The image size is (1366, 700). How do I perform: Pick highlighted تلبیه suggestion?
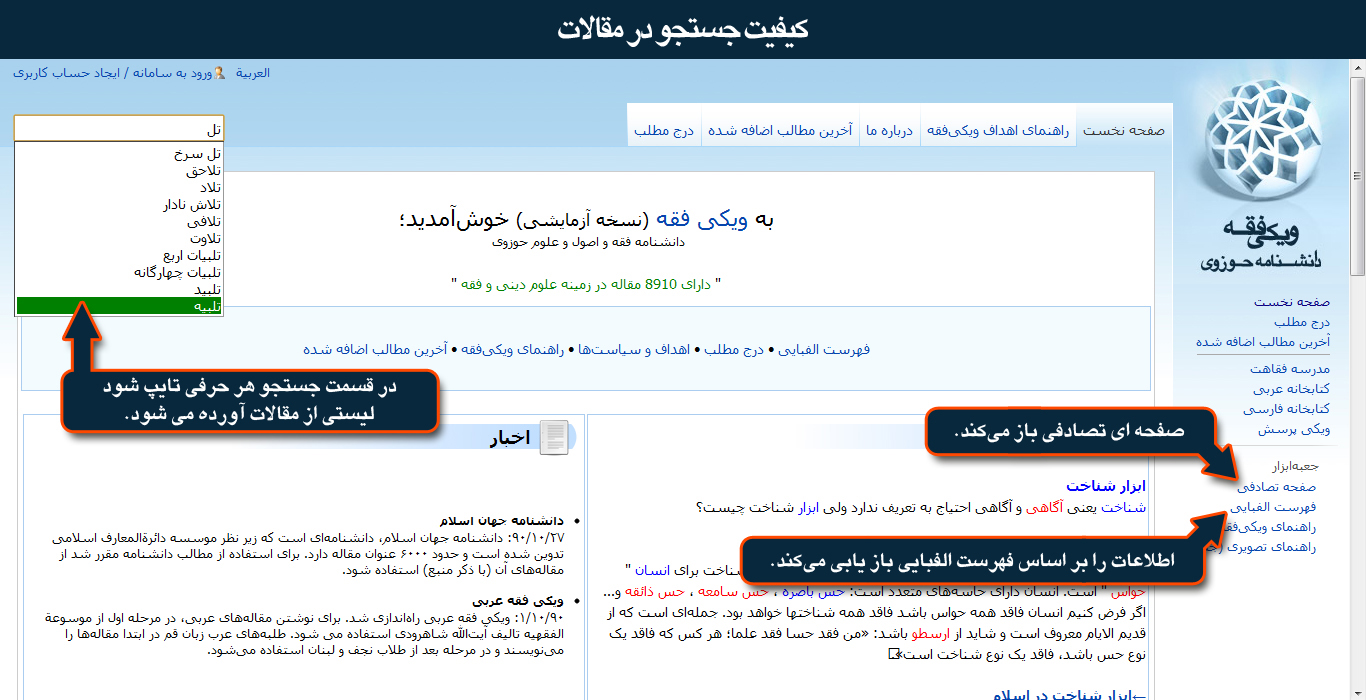coord(207,306)
